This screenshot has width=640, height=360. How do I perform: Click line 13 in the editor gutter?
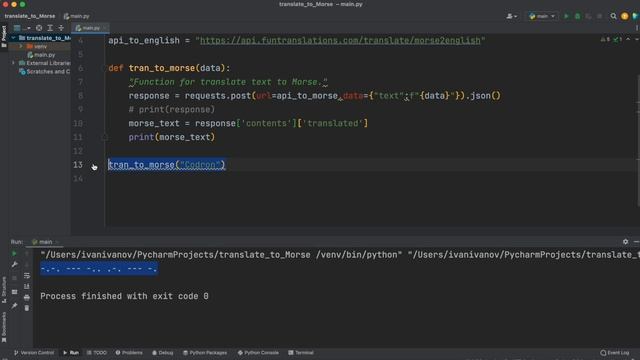[78, 165]
